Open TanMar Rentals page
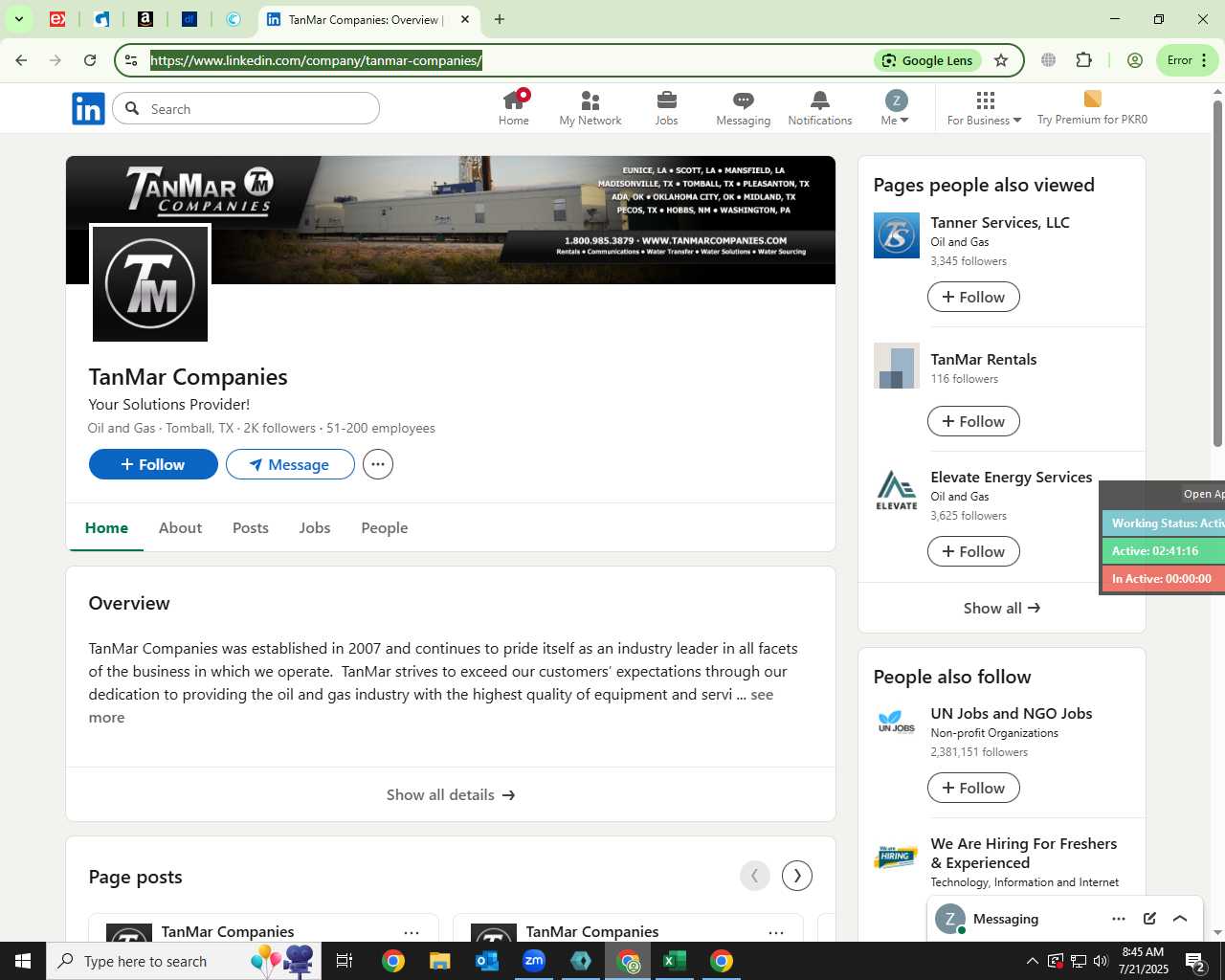The width and height of the screenshot is (1225, 980). pyautogui.click(x=984, y=359)
